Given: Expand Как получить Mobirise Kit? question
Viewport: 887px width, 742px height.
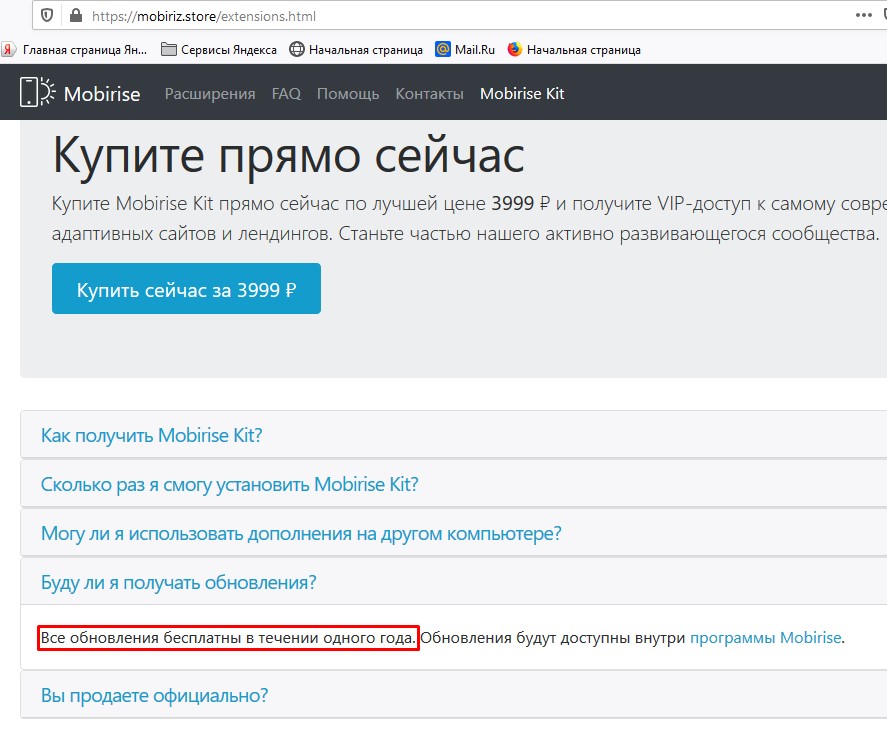Looking at the screenshot, I should [x=454, y=435].
